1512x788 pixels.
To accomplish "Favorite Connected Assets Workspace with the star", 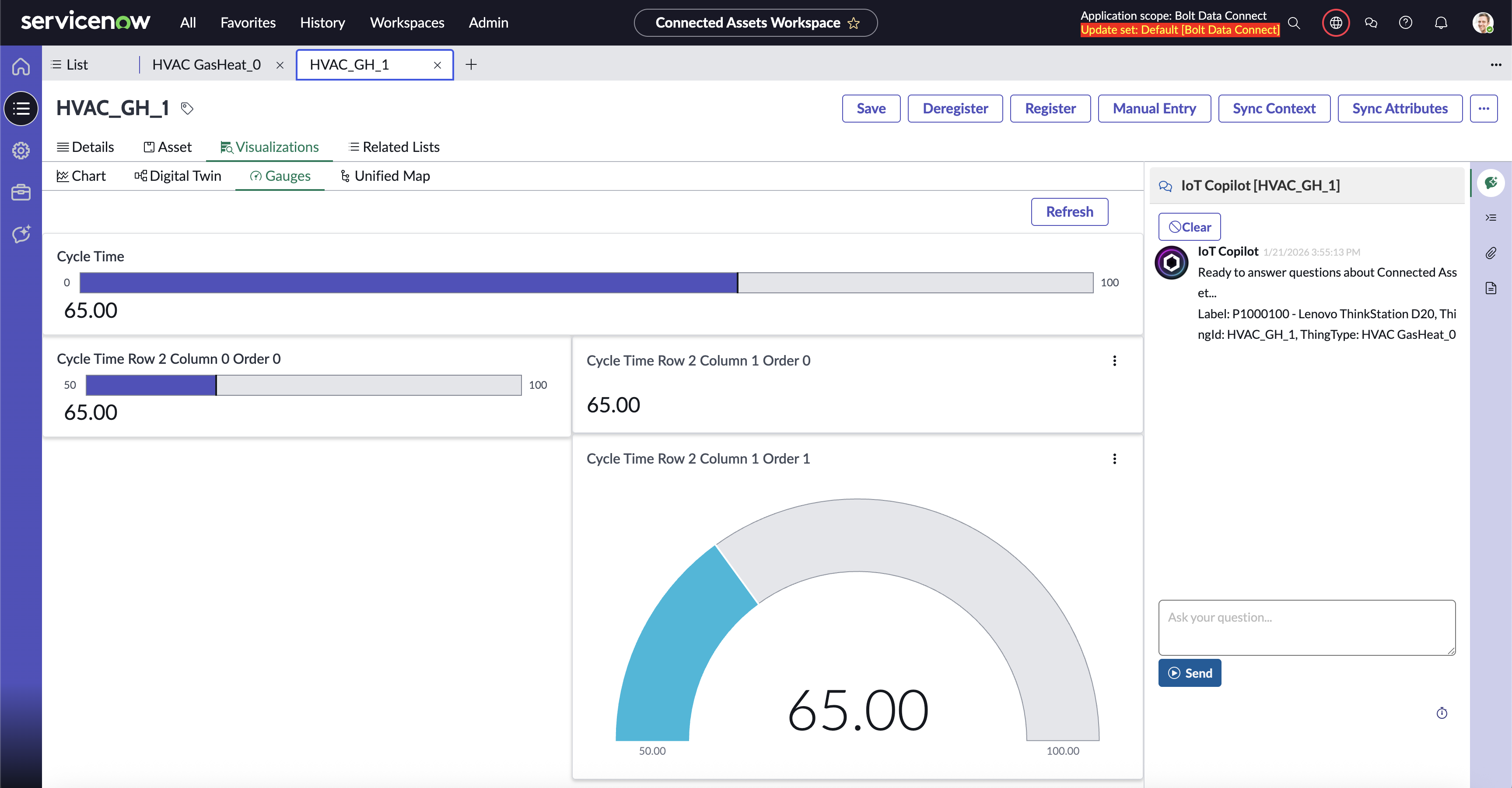I will [x=854, y=23].
